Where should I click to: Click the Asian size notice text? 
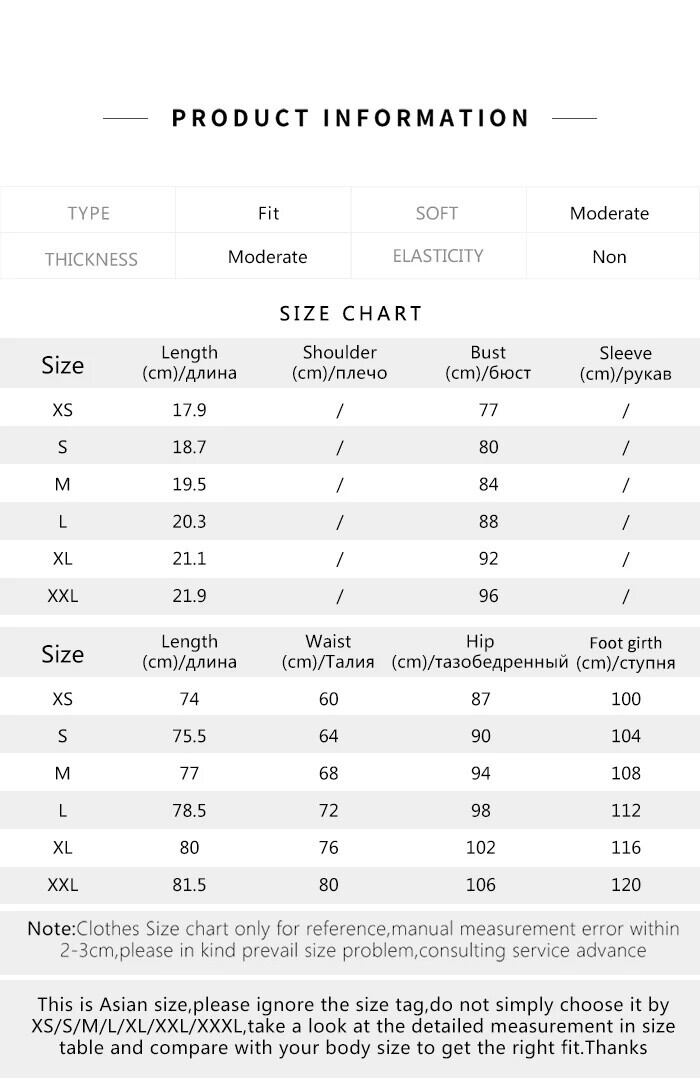point(353,1025)
